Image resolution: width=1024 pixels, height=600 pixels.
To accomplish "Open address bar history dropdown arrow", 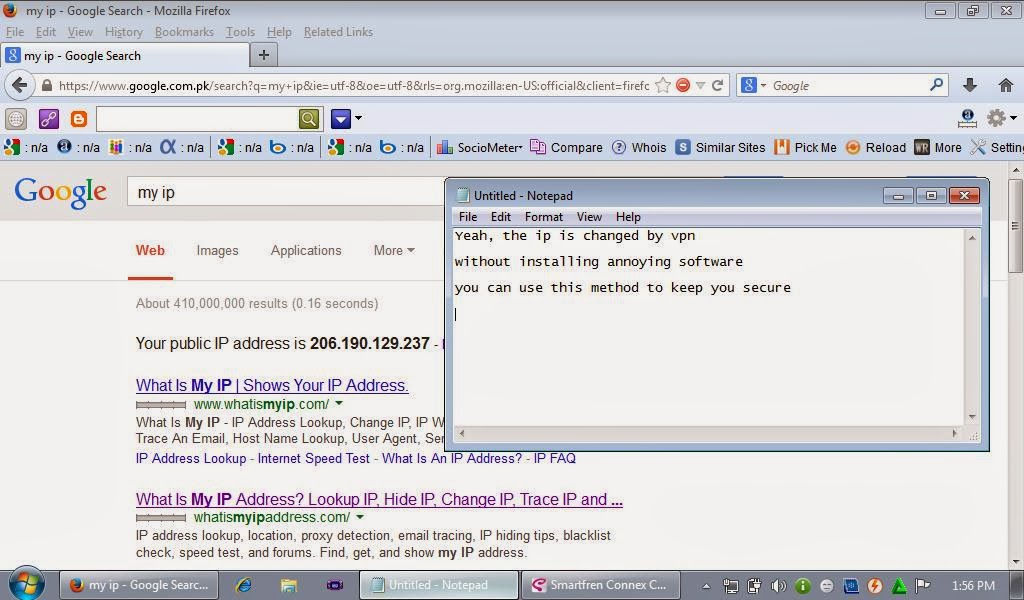I will click(x=700, y=86).
